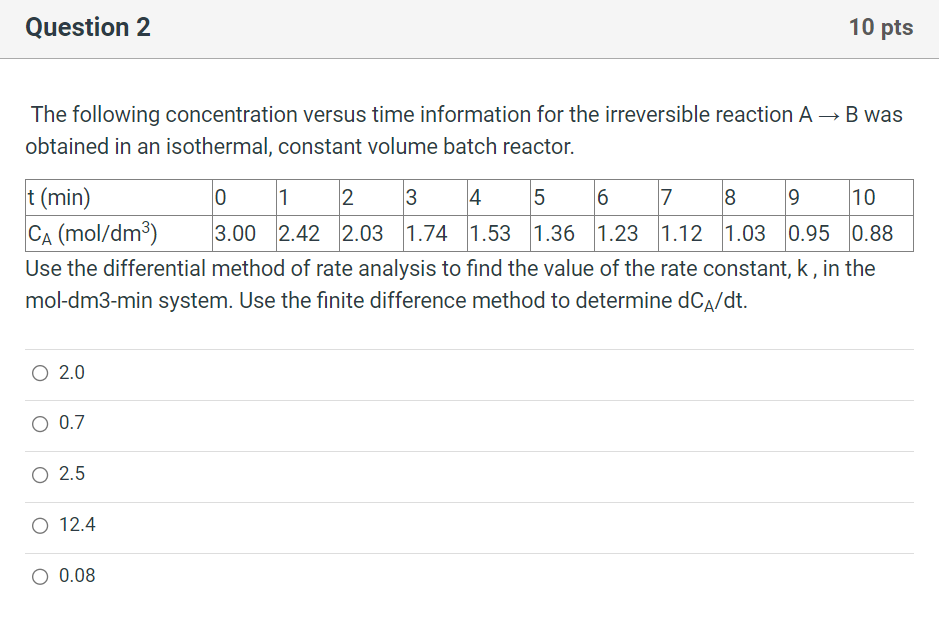Select the radio button for answer 2.5

click(40, 474)
